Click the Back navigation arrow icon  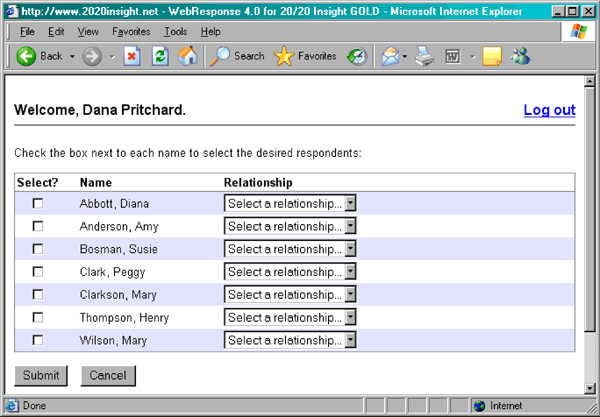pyautogui.click(x=27, y=56)
